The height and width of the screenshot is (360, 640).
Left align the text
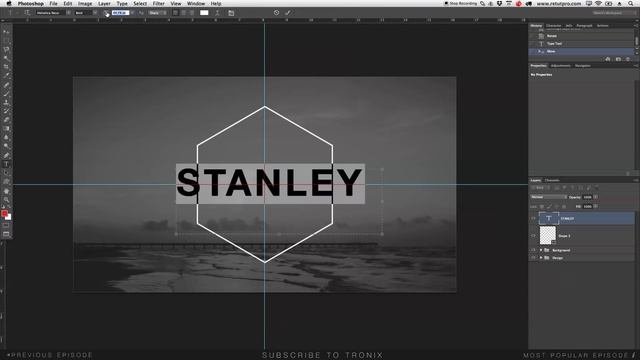(x=176, y=13)
